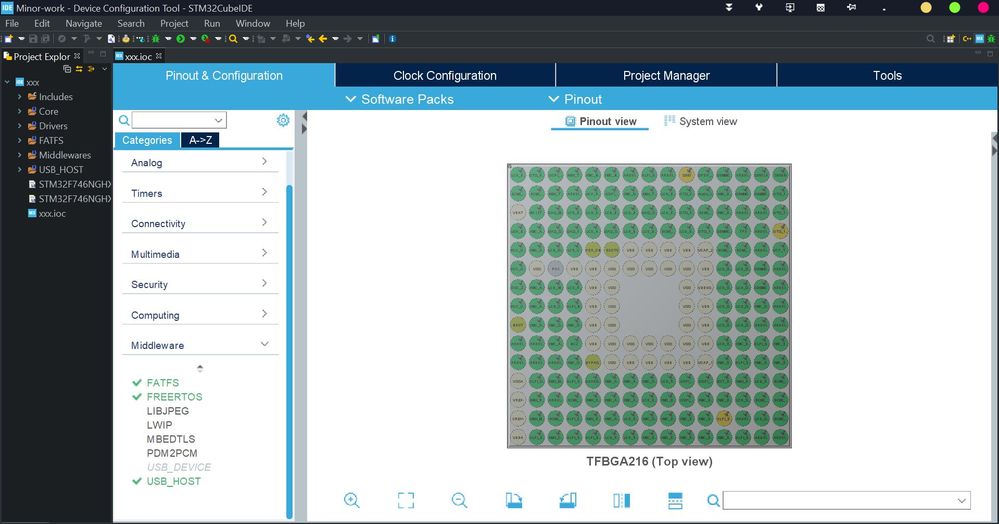Open the peripheral search combo box
Screen dimensions: 999x524
(179, 120)
